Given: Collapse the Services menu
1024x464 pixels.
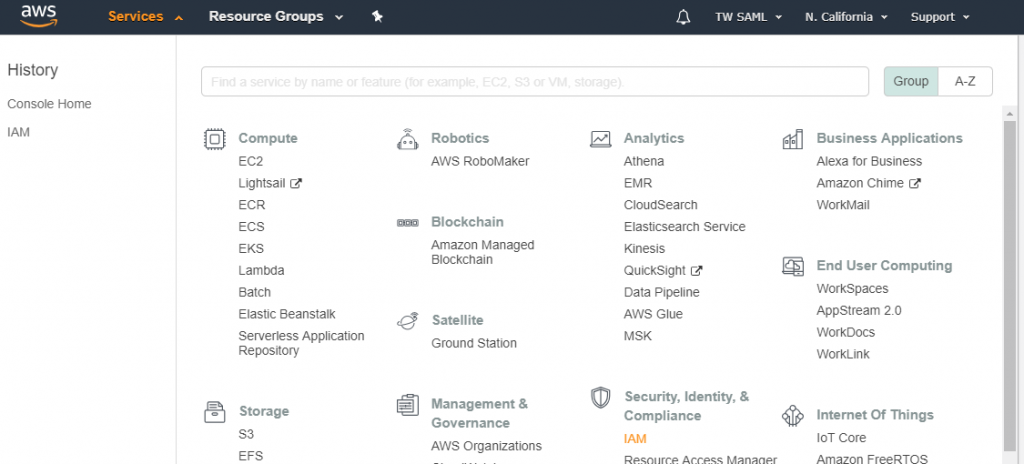Looking at the screenshot, I should pyautogui.click(x=145, y=17).
